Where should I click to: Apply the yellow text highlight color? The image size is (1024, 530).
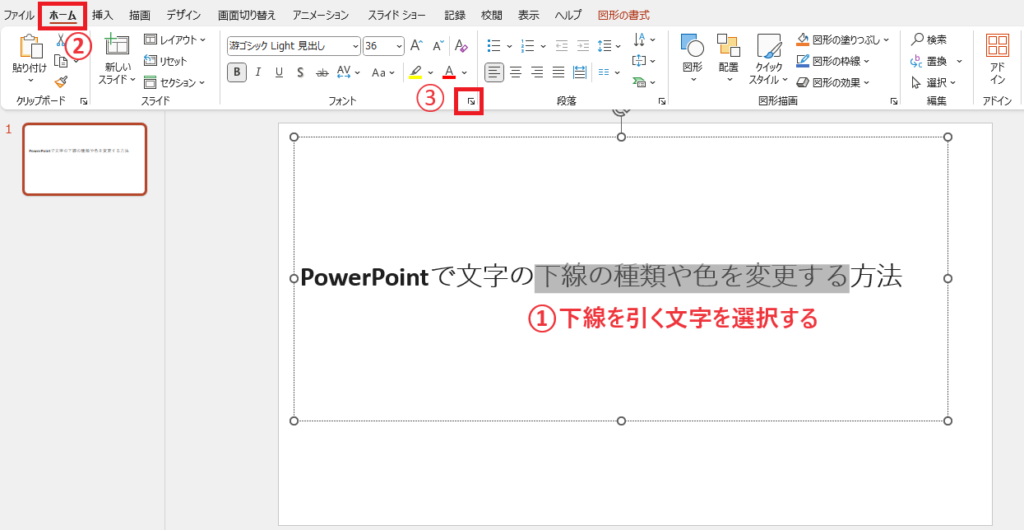pyautogui.click(x=415, y=72)
